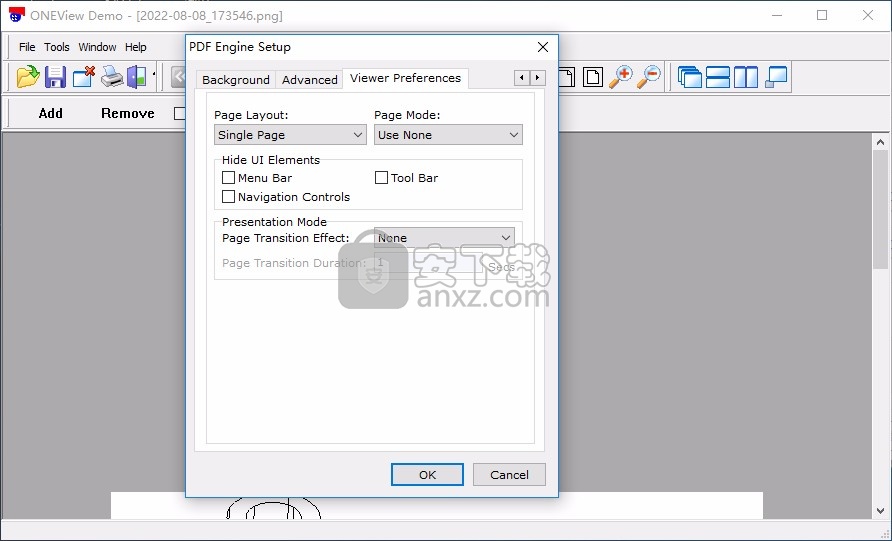Click the Zoom Out magnifier icon
Screen dimensions: 892x541
tap(649, 77)
